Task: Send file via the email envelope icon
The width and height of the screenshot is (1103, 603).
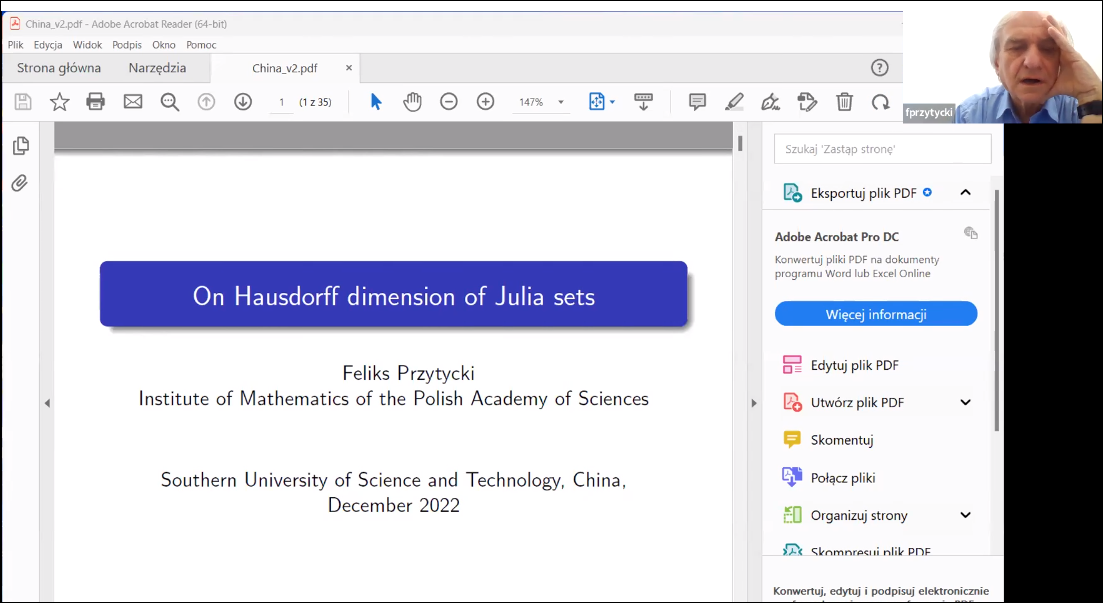Action: [x=133, y=101]
